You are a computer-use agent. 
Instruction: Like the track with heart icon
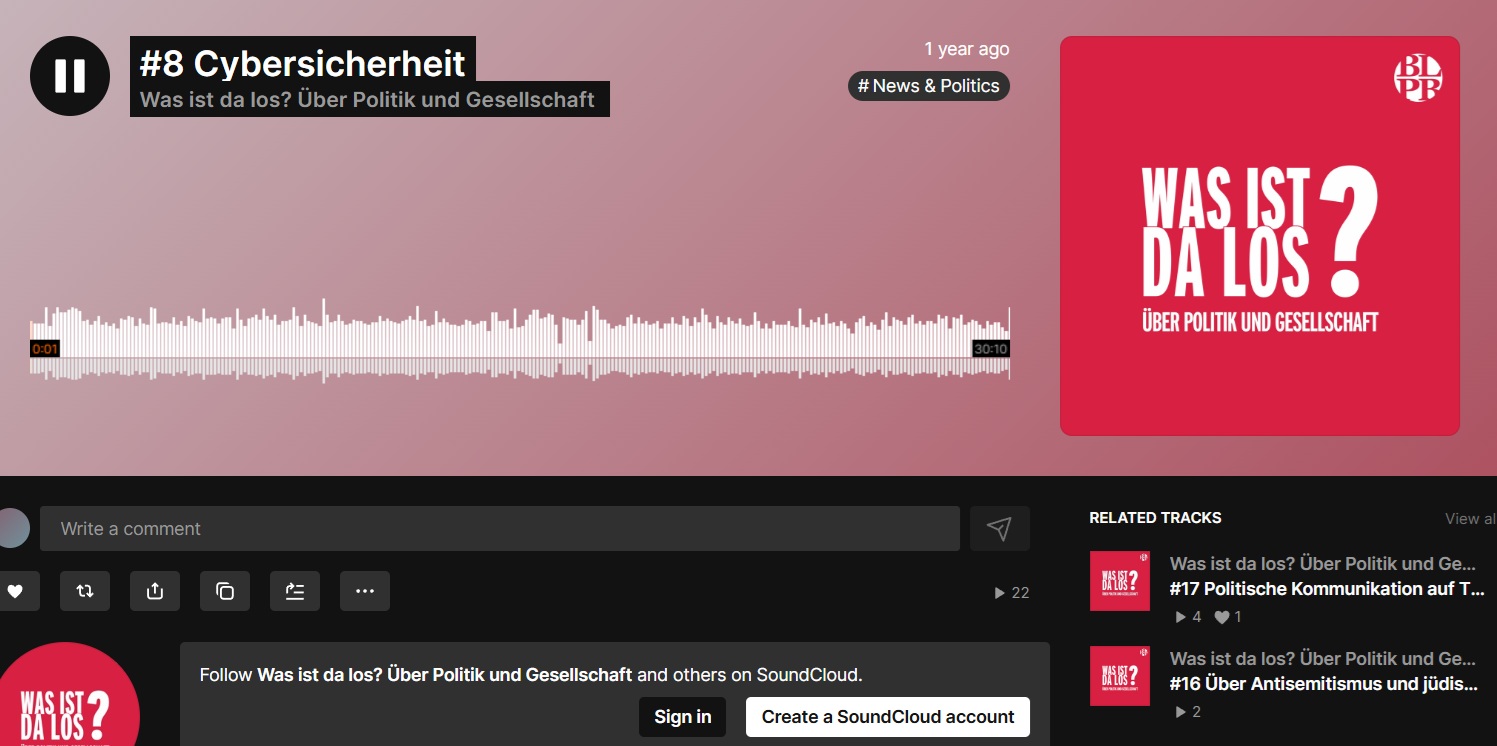tap(15, 591)
